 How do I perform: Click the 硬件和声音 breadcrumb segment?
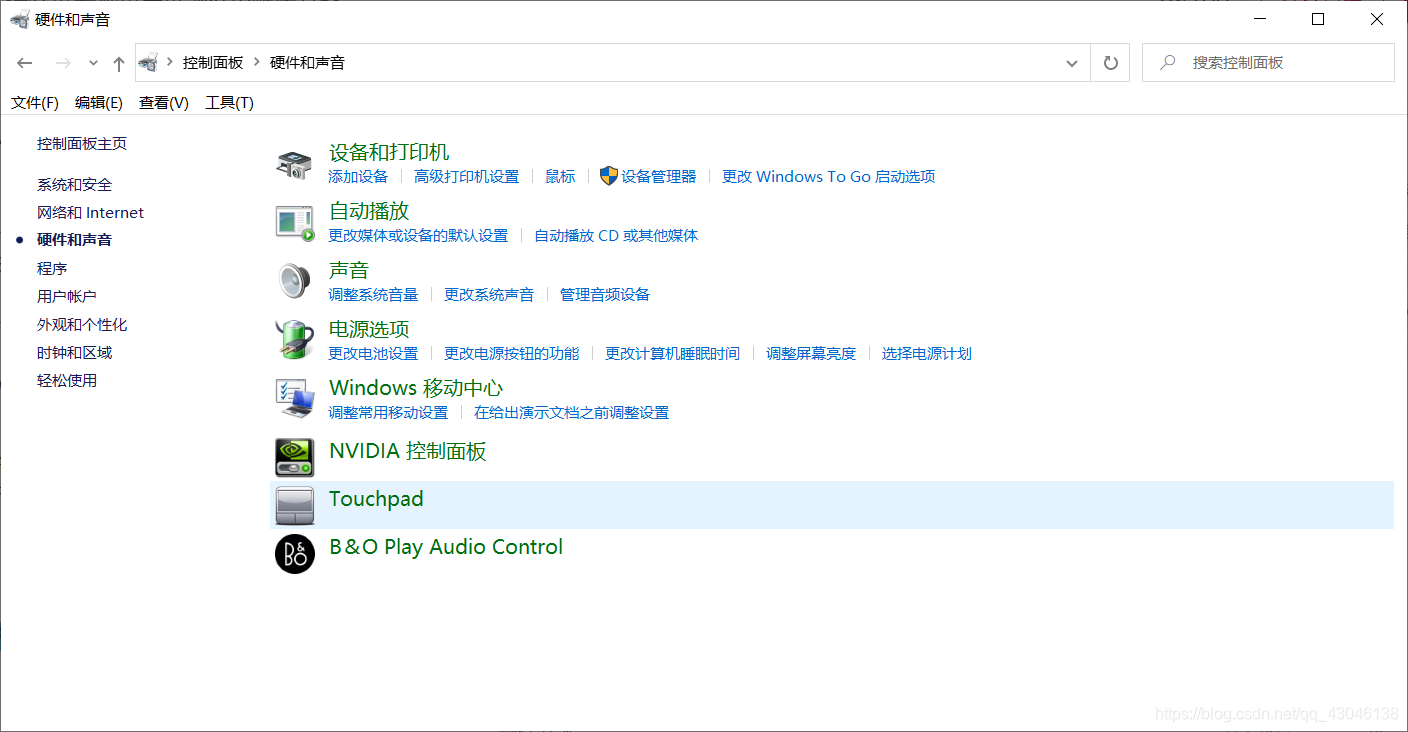pos(307,62)
